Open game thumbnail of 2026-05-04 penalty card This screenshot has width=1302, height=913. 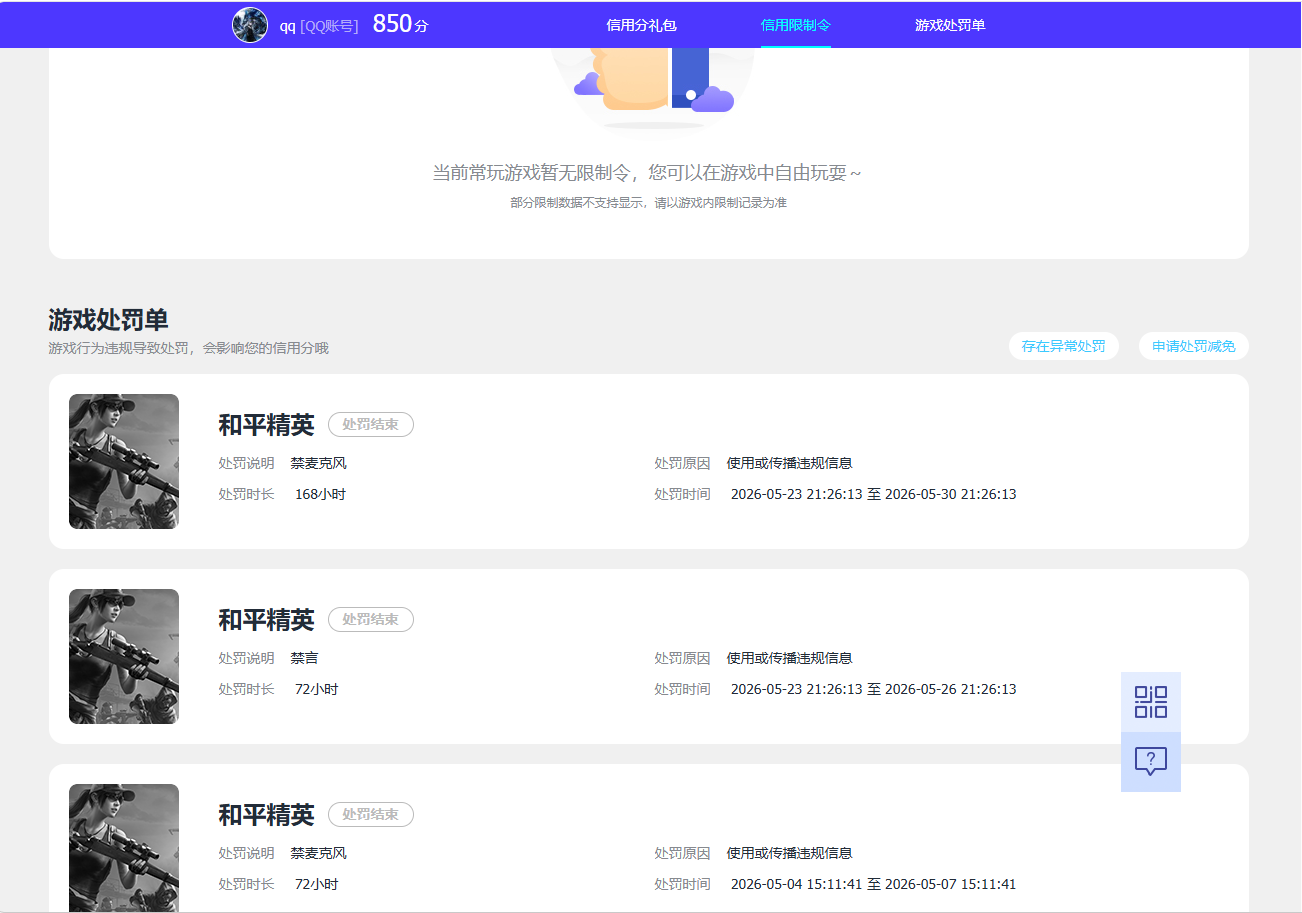coord(124,848)
